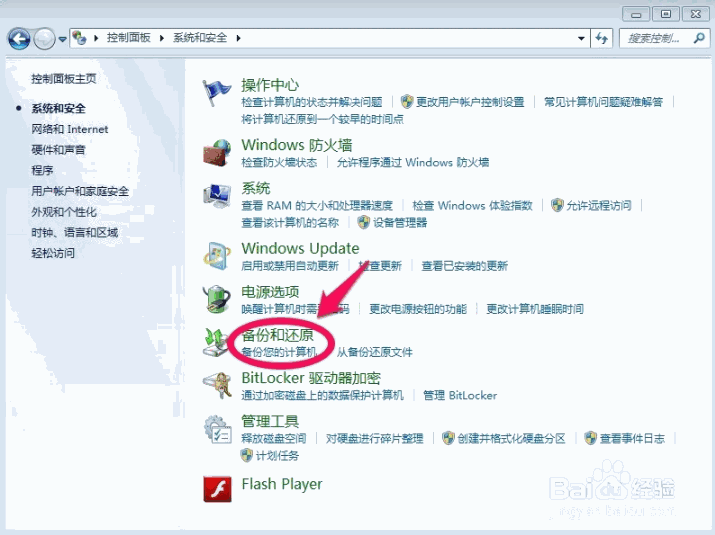Select the 控制面板 breadcrumb segment
This screenshot has height=535, width=715.
(x=129, y=38)
